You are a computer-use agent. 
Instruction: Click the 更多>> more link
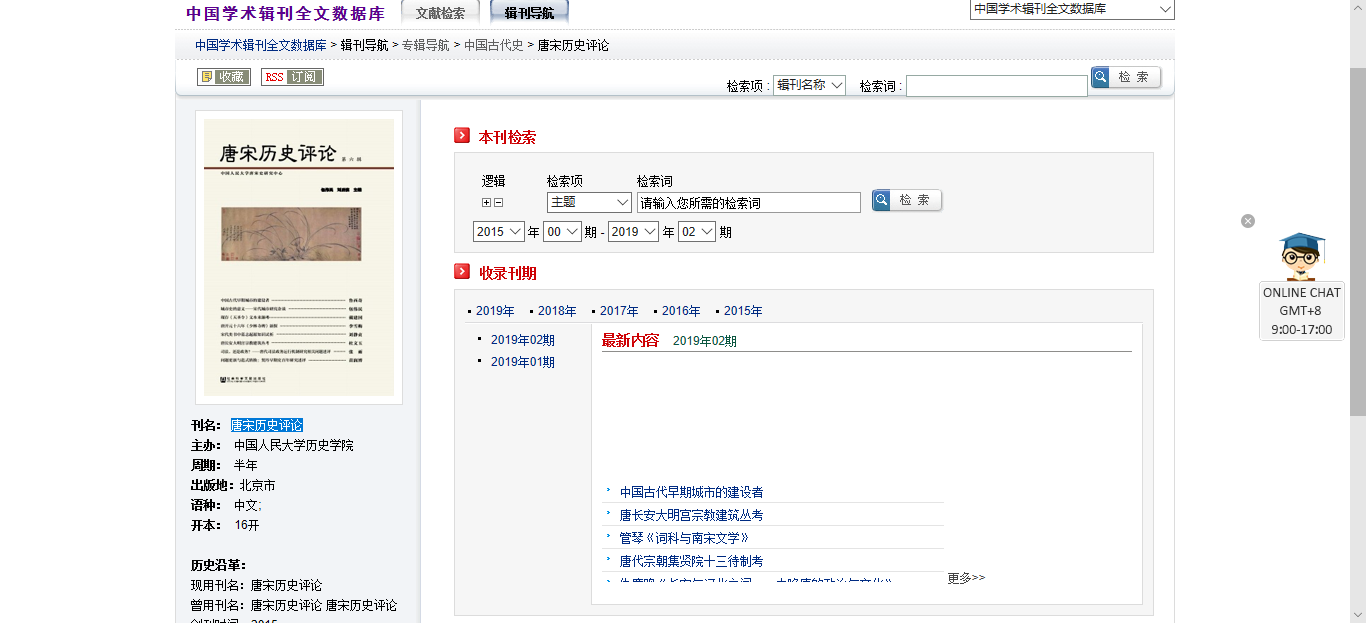(966, 578)
